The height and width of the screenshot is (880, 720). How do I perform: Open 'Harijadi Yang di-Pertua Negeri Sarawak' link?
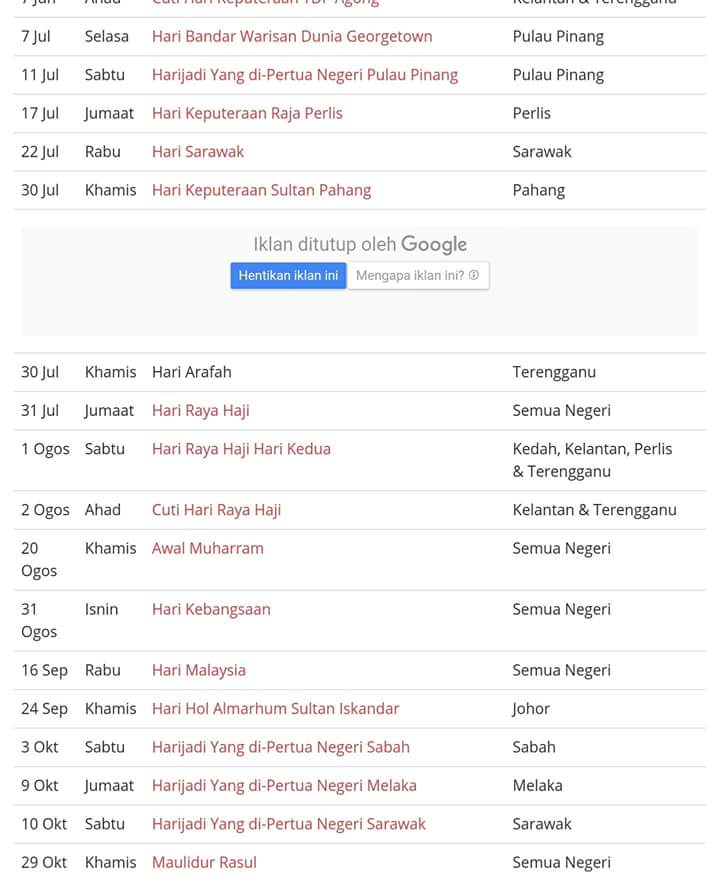point(289,824)
